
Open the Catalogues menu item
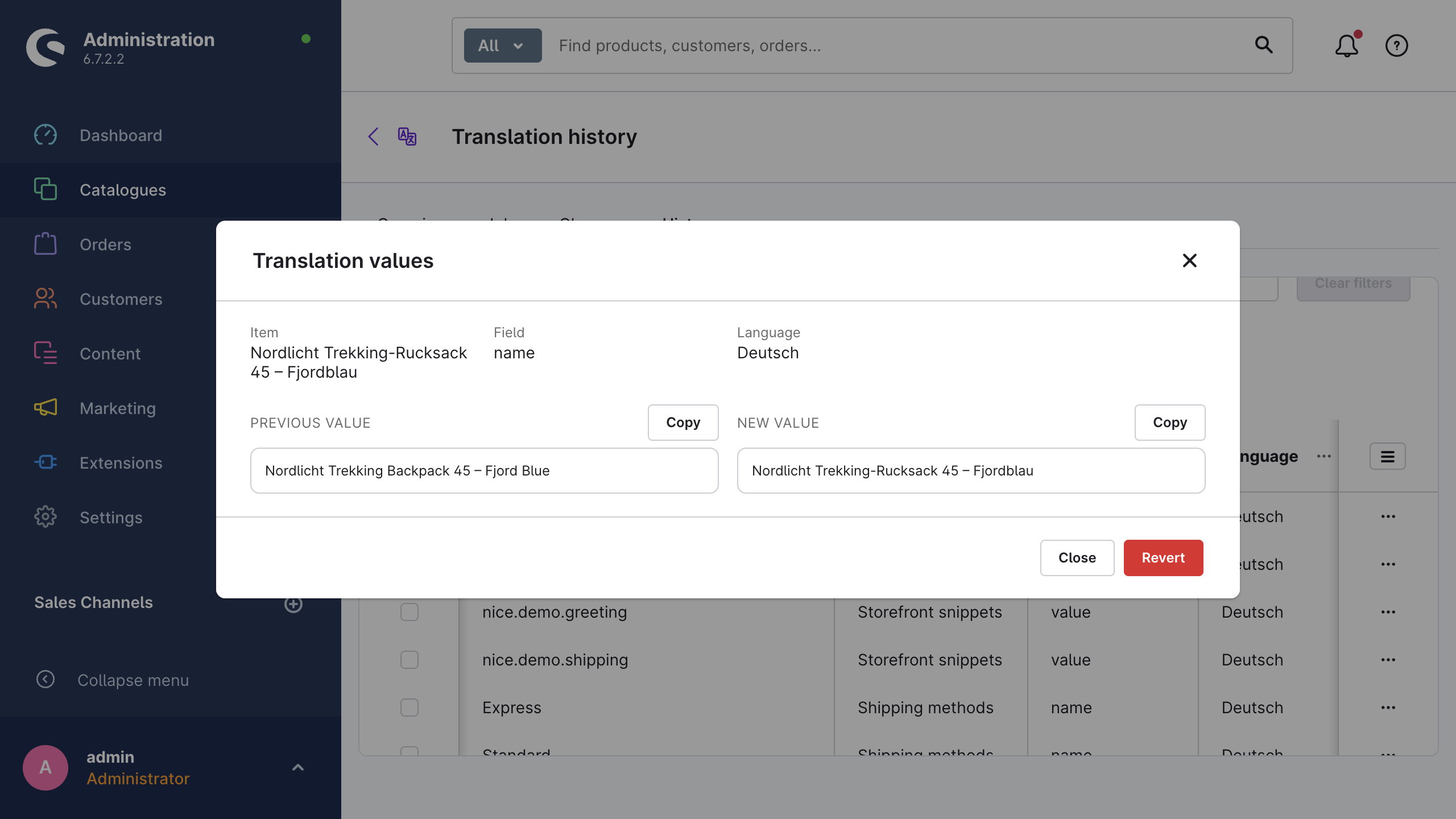pos(171,190)
